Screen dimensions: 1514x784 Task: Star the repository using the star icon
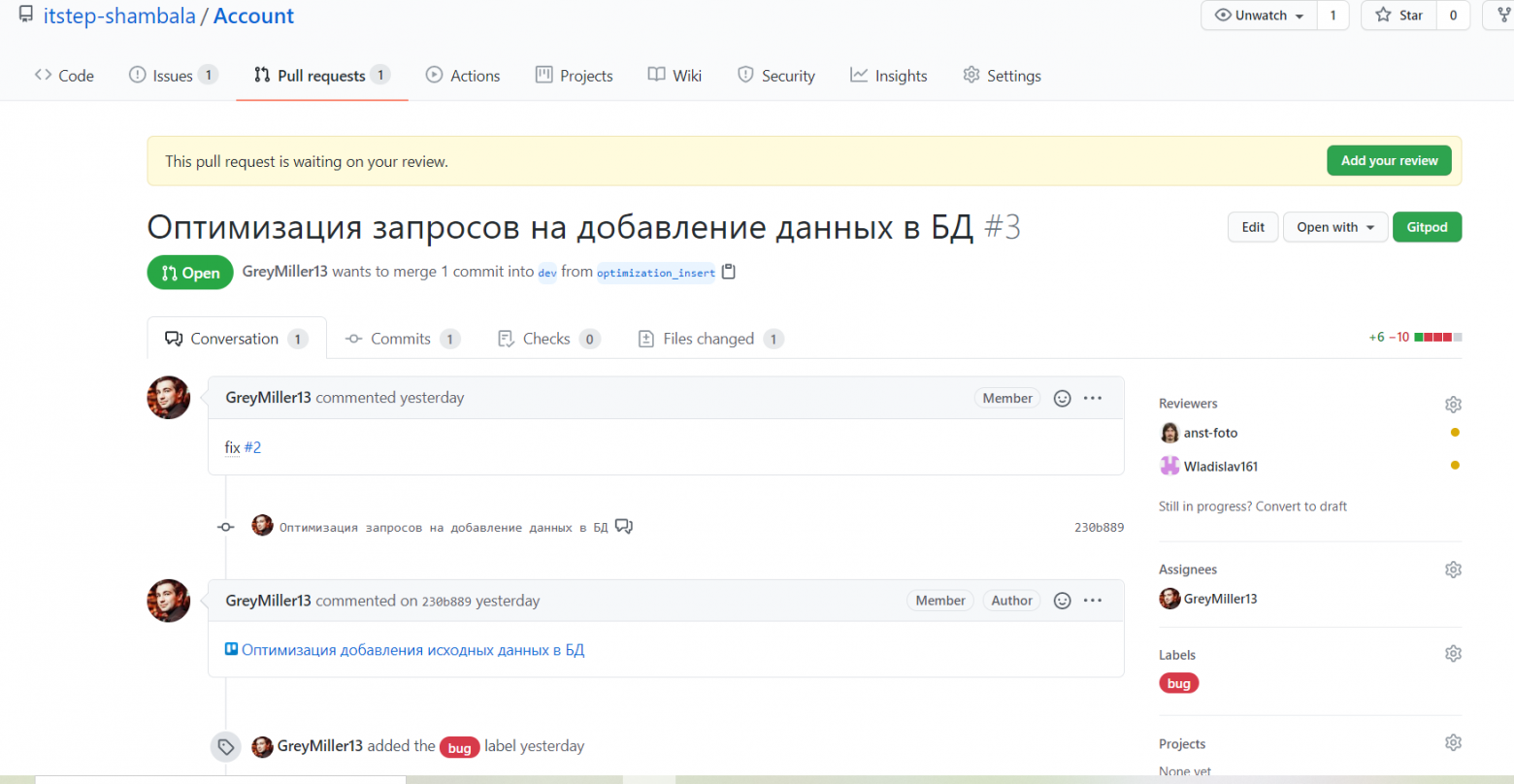(1385, 16)
